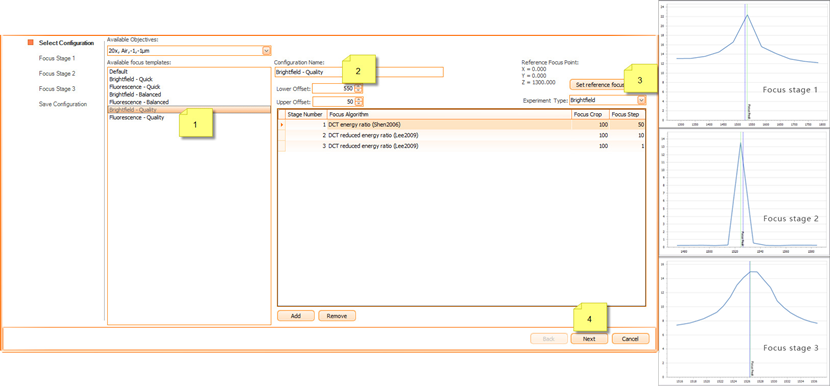Viewport: 830px width, 386px height.
Task: Go to Focus Stage 2 step
Action: tap(57, 74)
